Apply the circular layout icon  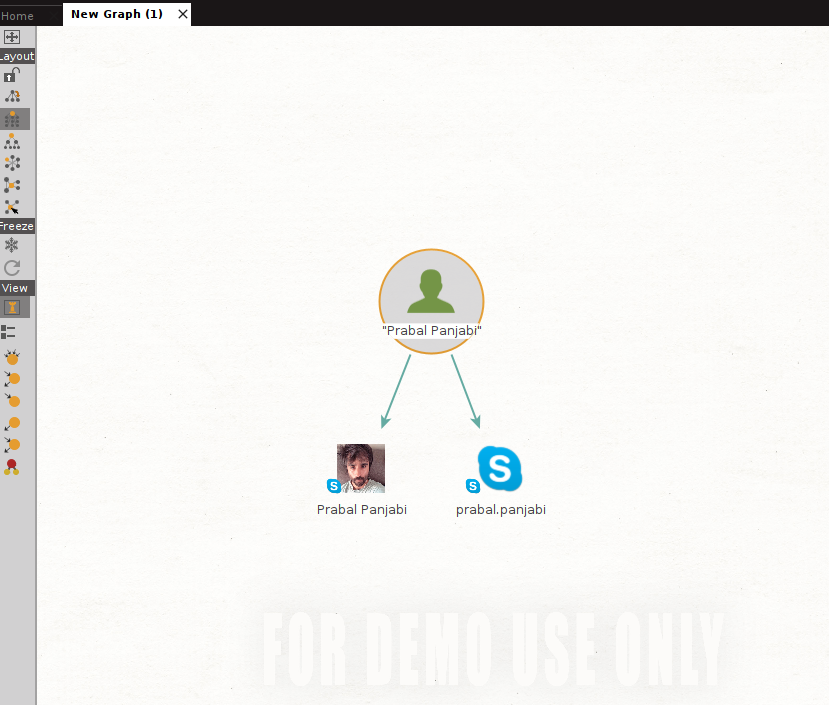point(12,162)
